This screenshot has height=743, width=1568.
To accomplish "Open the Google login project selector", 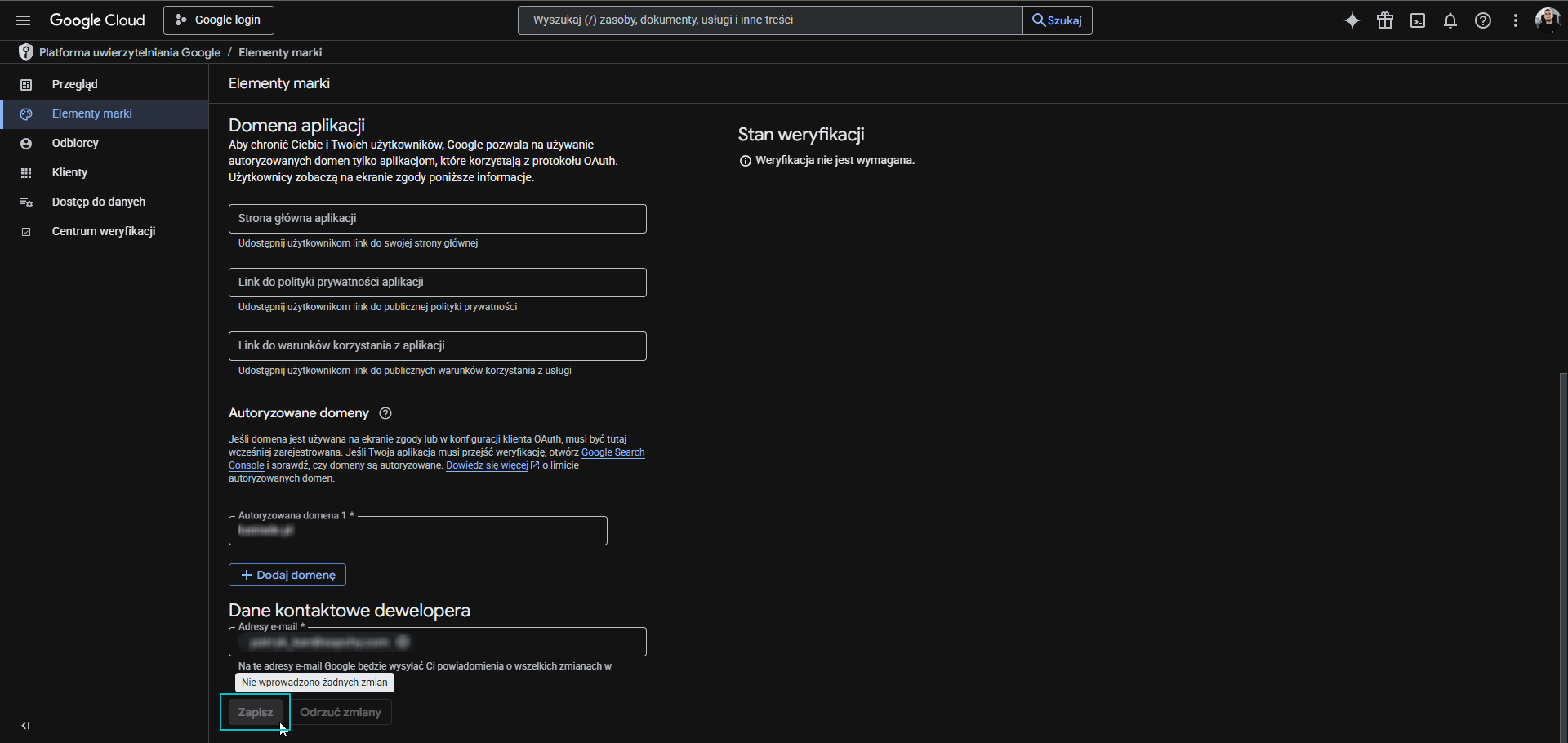I will point(219,20).
